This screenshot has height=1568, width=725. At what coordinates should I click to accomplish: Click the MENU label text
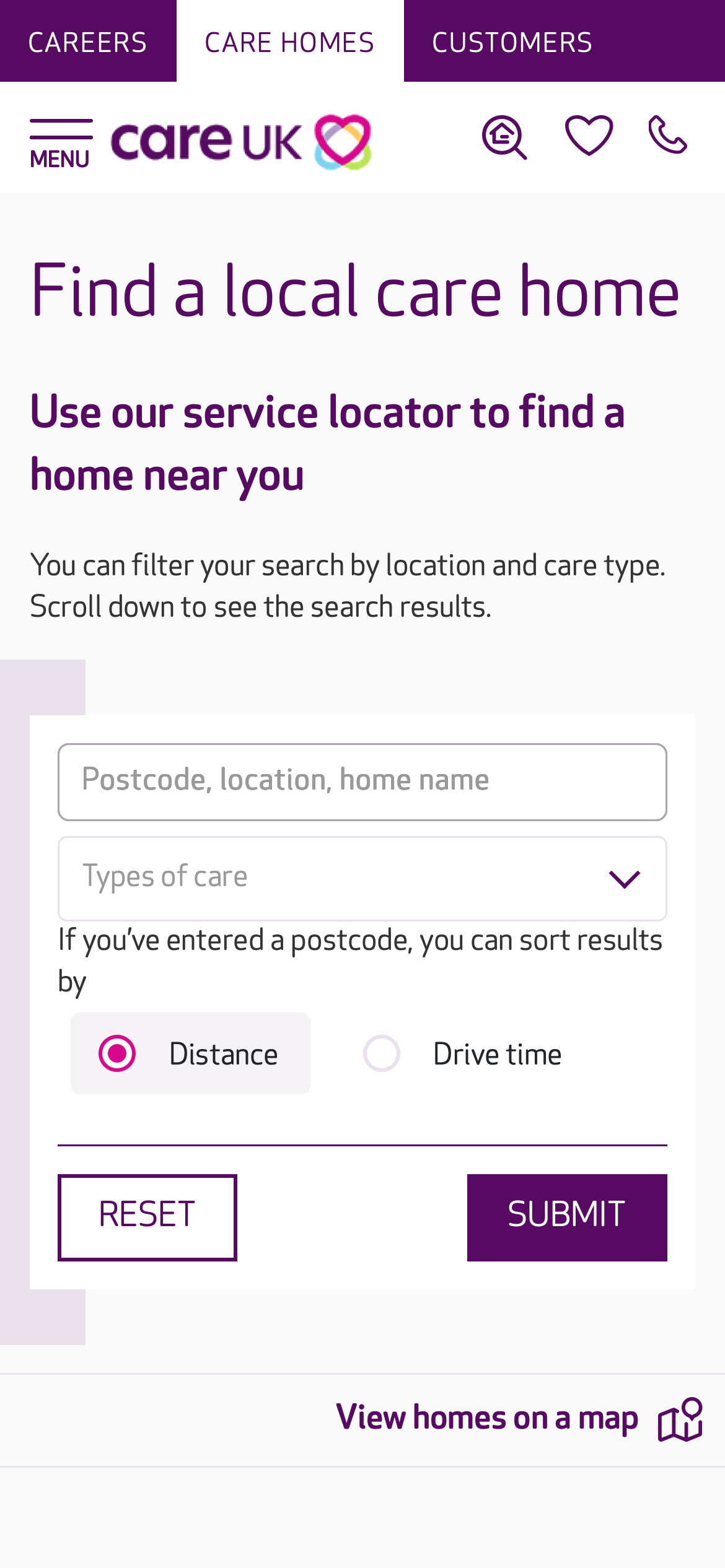pyautogui.click(x=59, y=159)
